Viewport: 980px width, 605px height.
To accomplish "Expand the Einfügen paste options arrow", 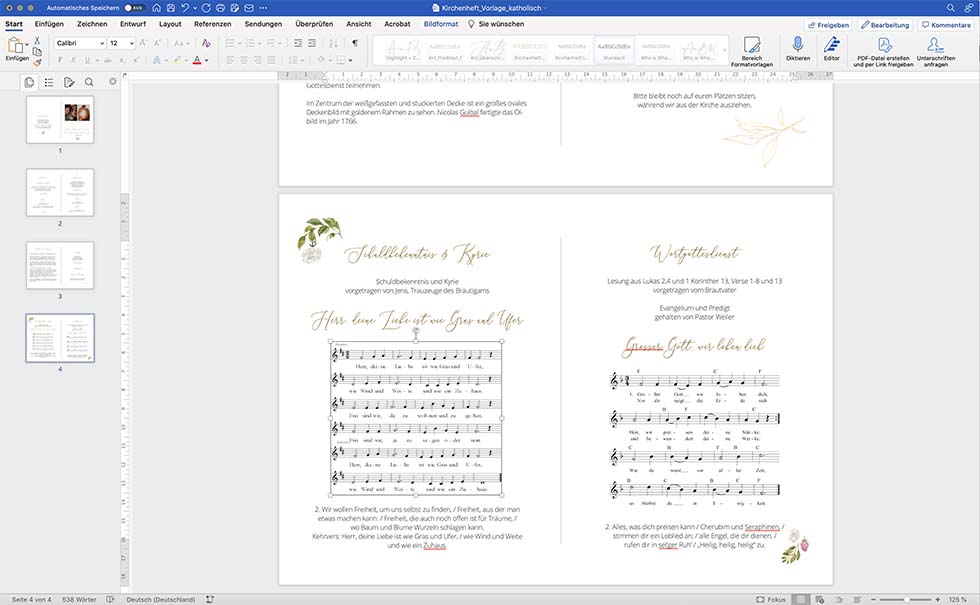I will click(27, 45).
